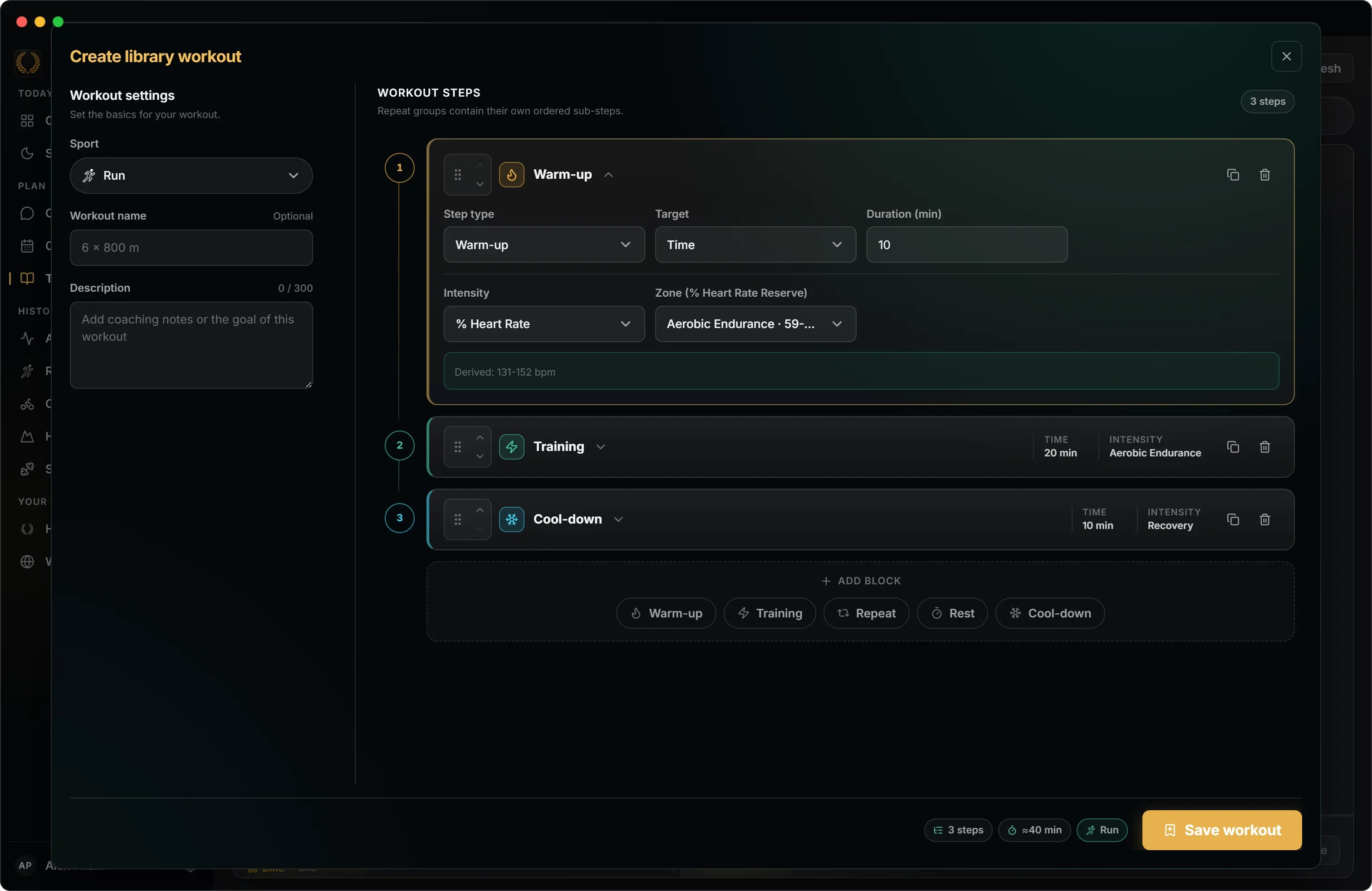Add a Training block
Image resolution: width=1372 pixels, height=891 pixels.
[x=769, y=613]
